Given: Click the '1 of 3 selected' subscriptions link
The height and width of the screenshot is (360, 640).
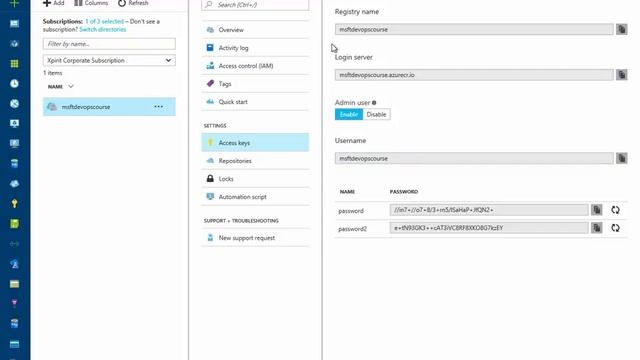Looking at the screenshot, I should coord(104,21).
